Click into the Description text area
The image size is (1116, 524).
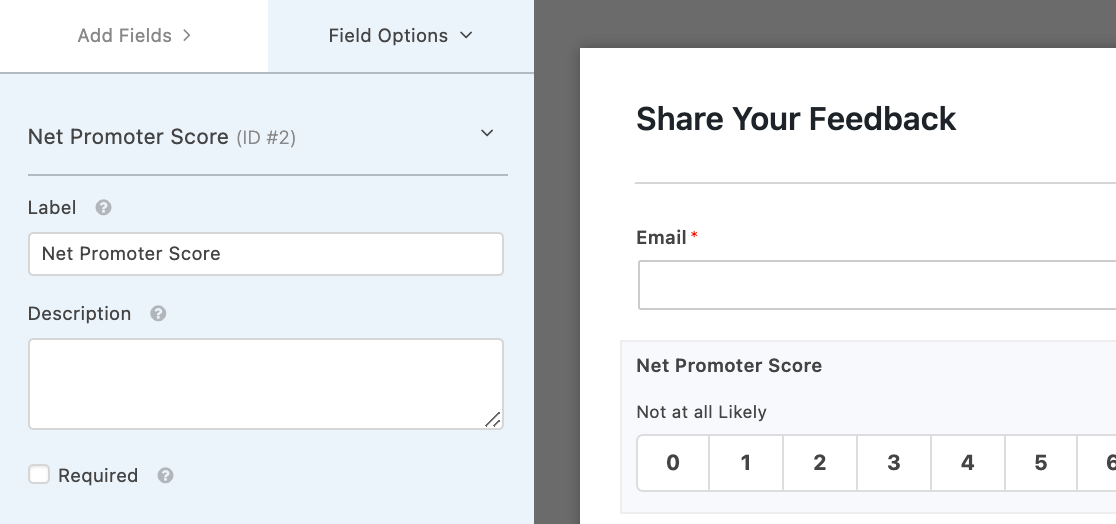265,384
